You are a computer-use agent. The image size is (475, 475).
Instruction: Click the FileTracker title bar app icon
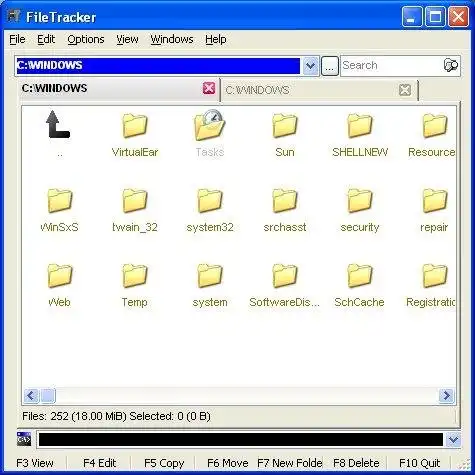[x=14, y=16]
